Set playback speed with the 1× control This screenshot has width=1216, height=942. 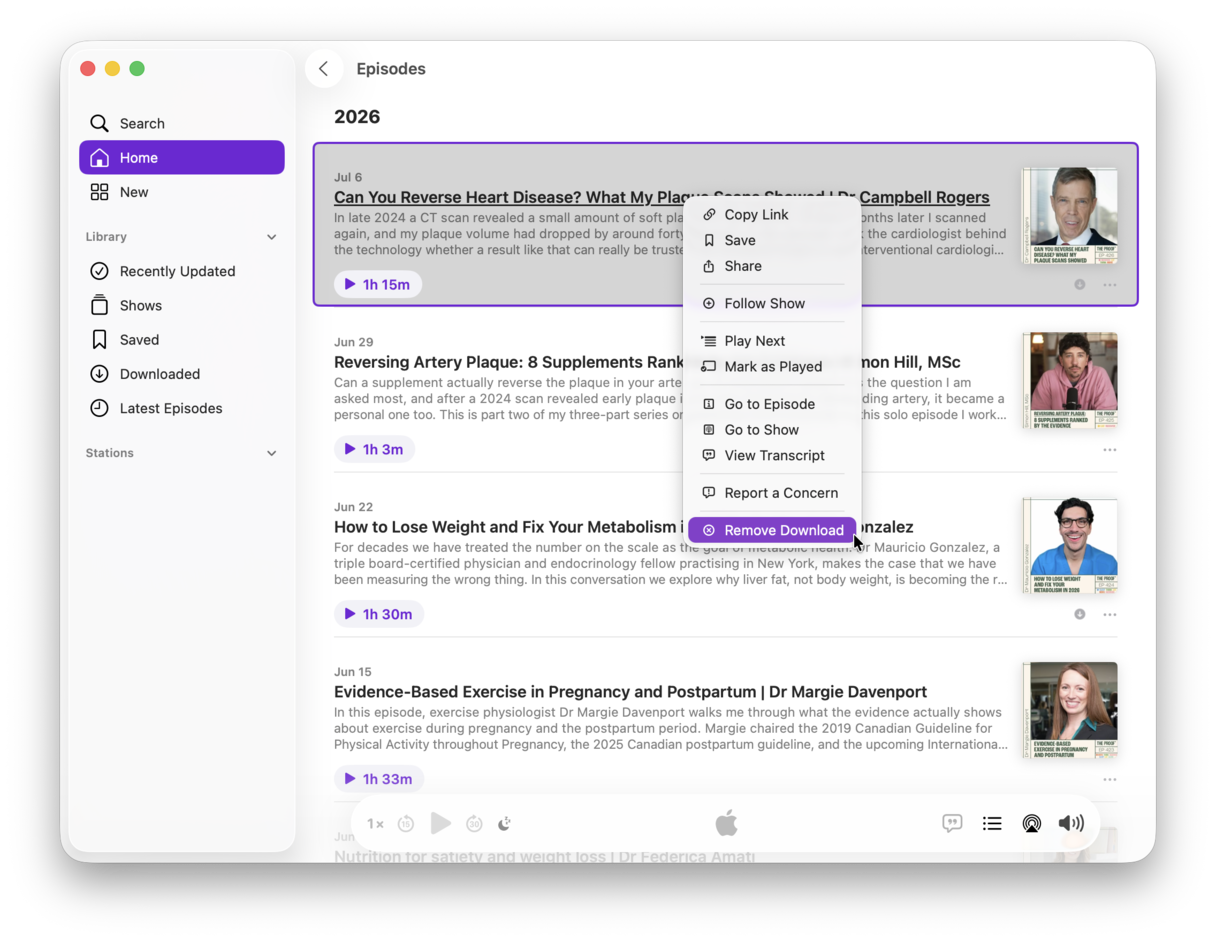[x=375, y=824]
